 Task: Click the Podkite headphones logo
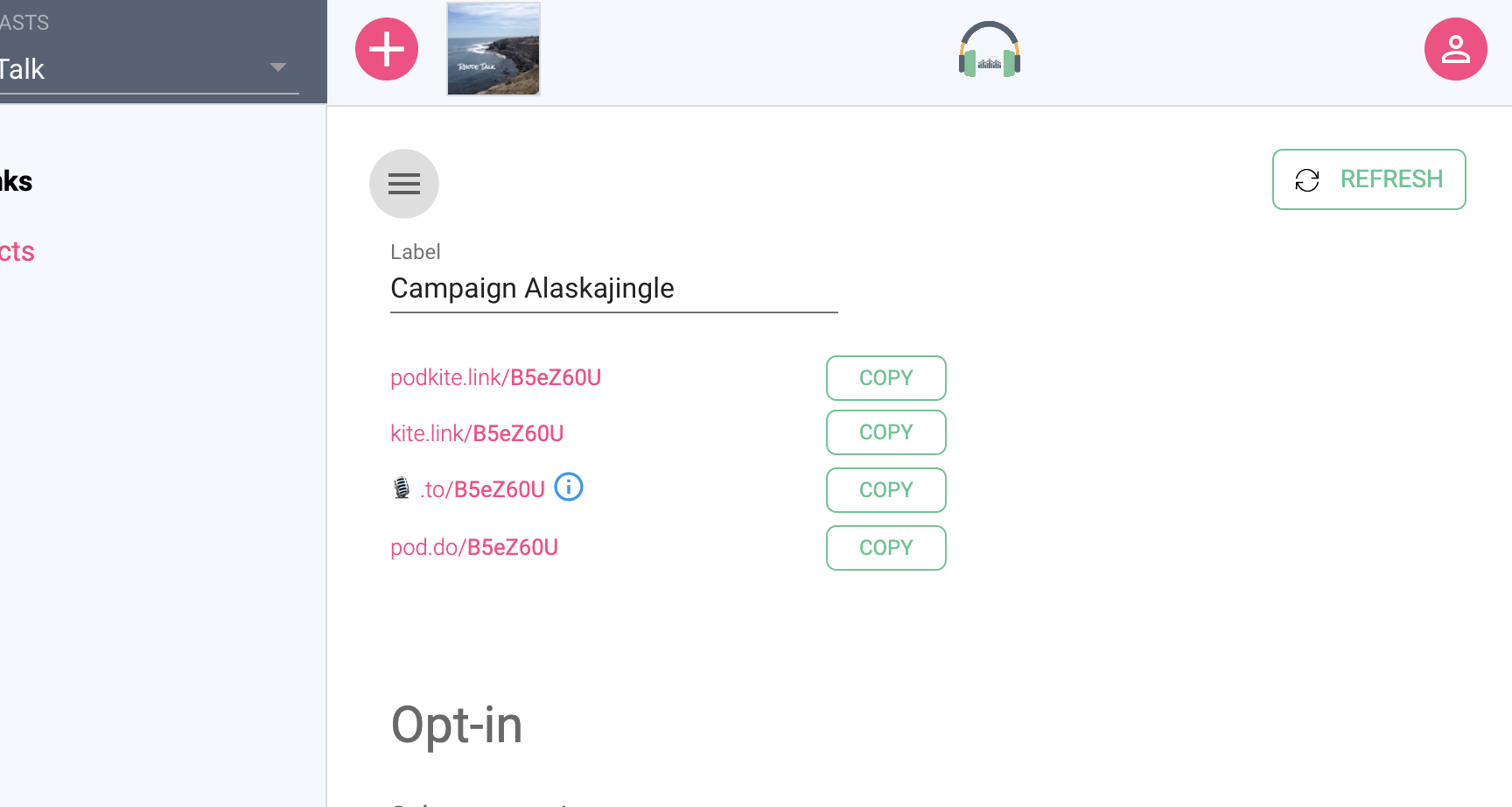[x=989, y=49]
